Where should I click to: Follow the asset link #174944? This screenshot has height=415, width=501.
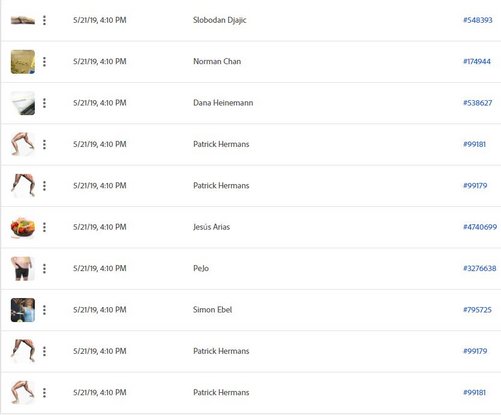[x=477, y=61]
